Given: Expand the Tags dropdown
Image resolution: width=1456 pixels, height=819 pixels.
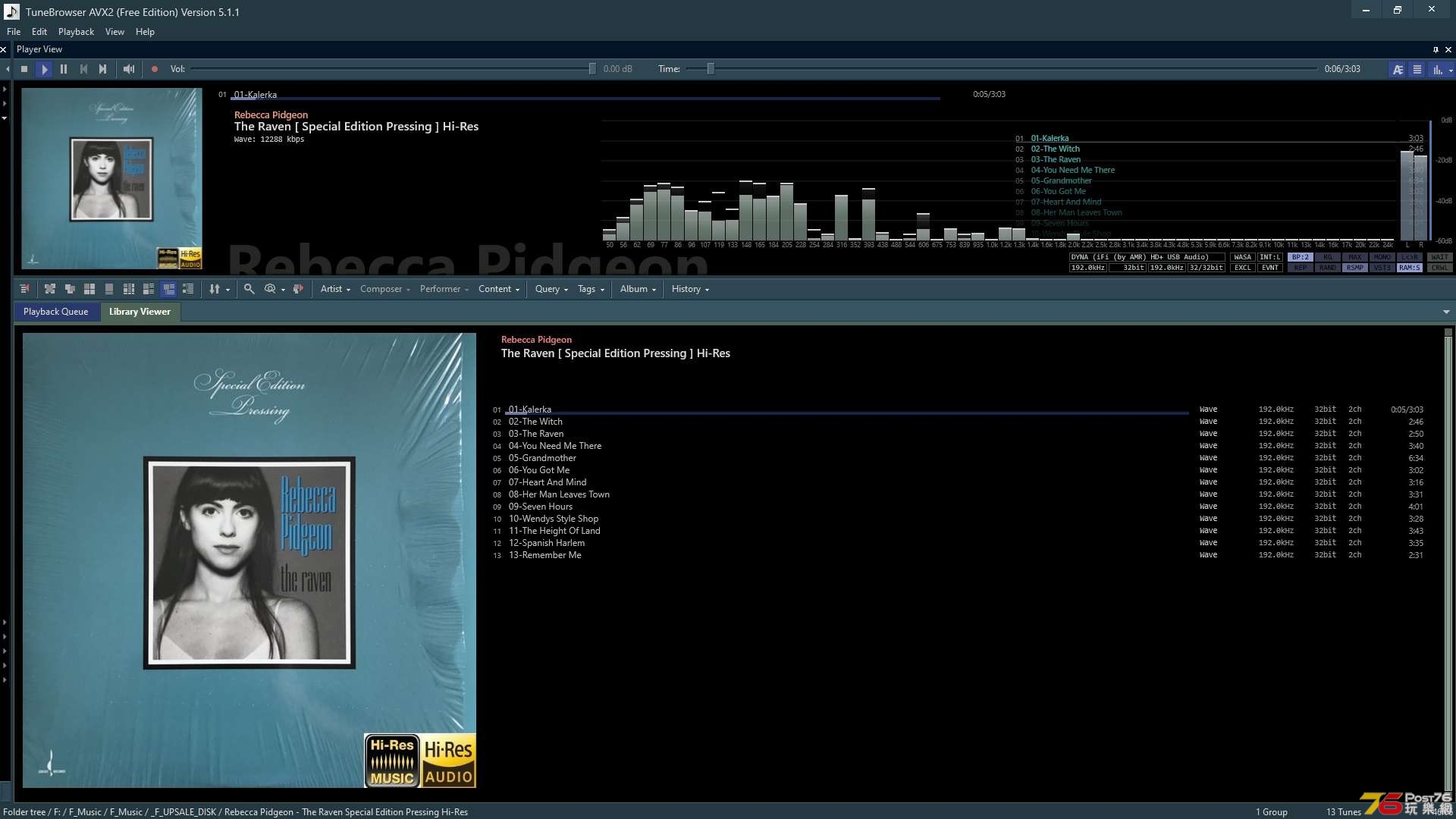Looking at the screenshot, I should 591,289.
